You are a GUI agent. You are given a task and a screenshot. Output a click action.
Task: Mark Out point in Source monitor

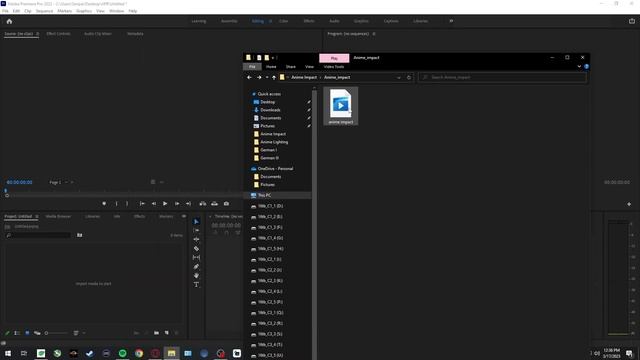click(x=127, y=204)
